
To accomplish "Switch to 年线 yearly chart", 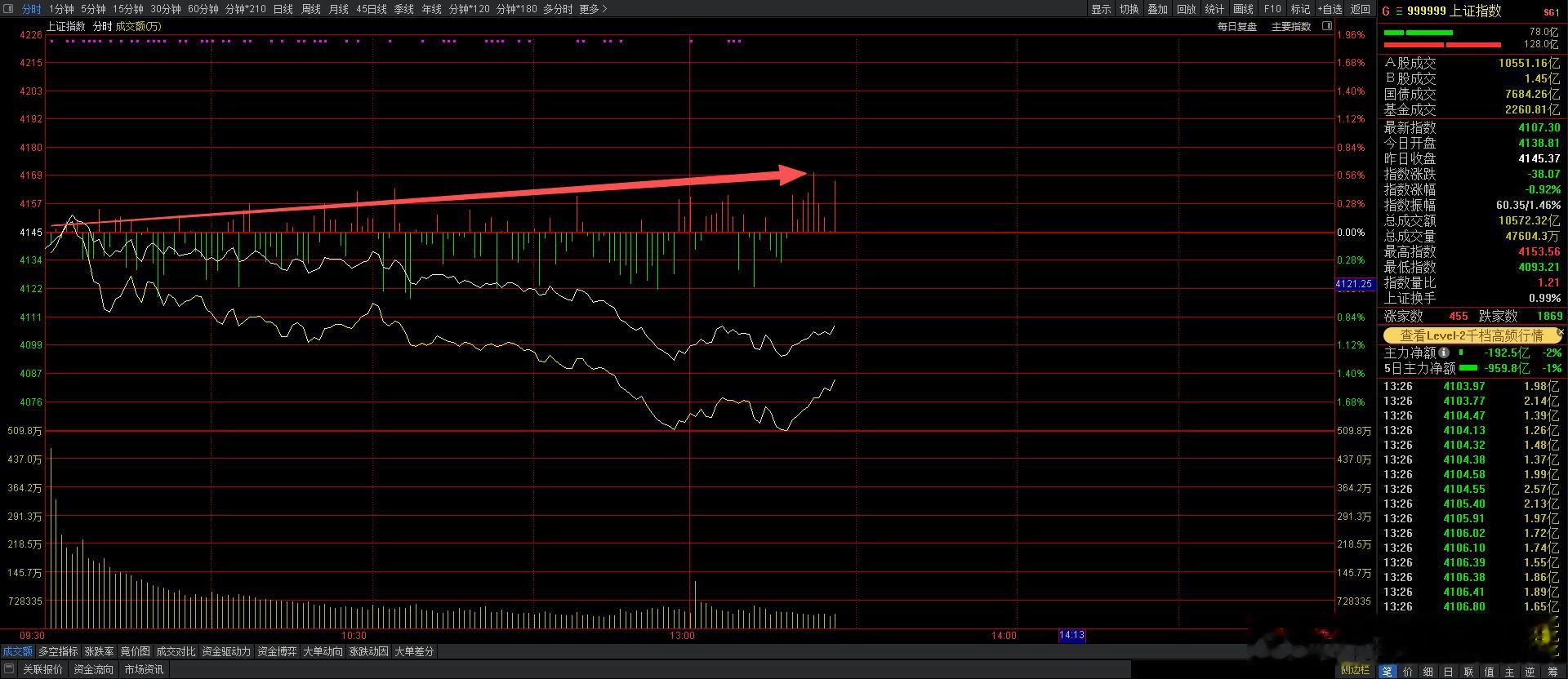I will 432,9.
